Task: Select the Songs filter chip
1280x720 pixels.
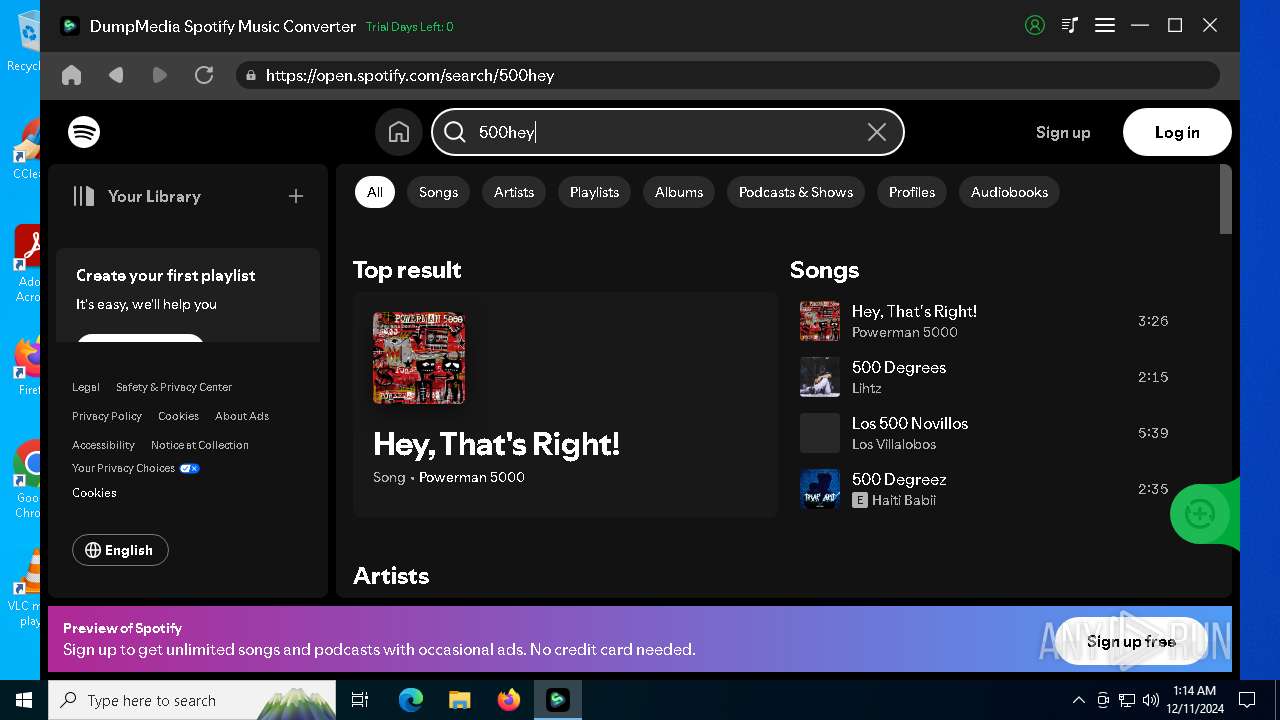Action: point(438,192)
